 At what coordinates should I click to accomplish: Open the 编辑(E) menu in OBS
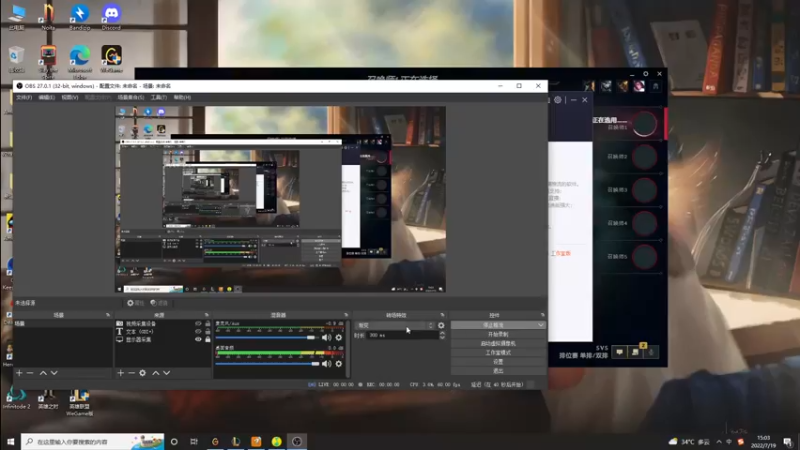pos(46,97)
